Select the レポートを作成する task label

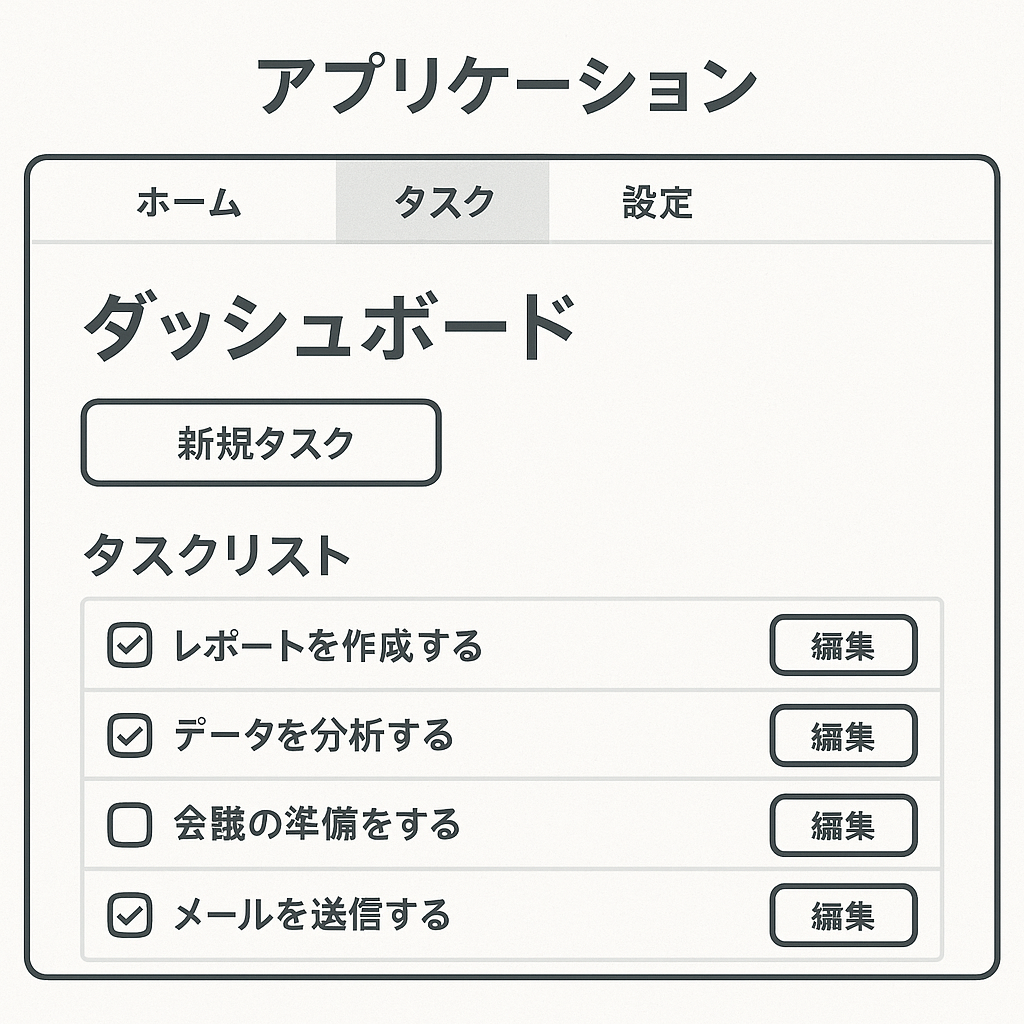click(328, 646)
